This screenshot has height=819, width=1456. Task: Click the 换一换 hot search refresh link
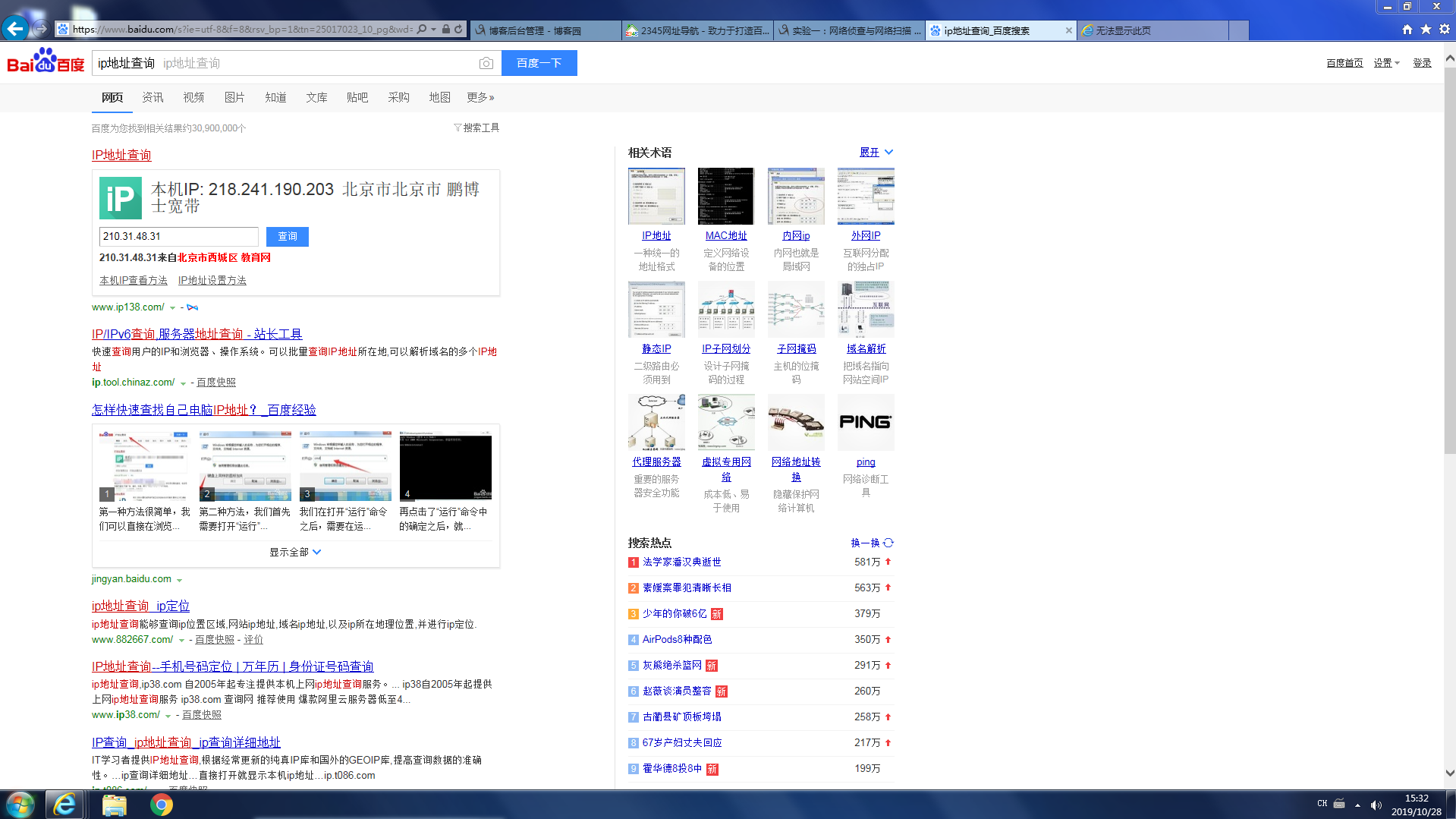865,543
